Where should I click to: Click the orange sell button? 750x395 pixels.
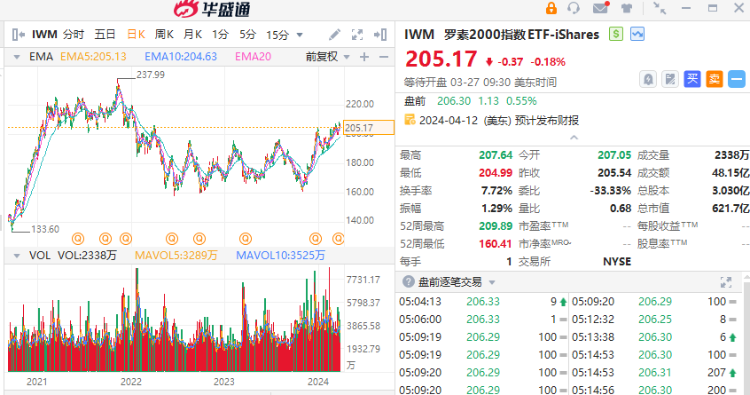pos(714,79)
